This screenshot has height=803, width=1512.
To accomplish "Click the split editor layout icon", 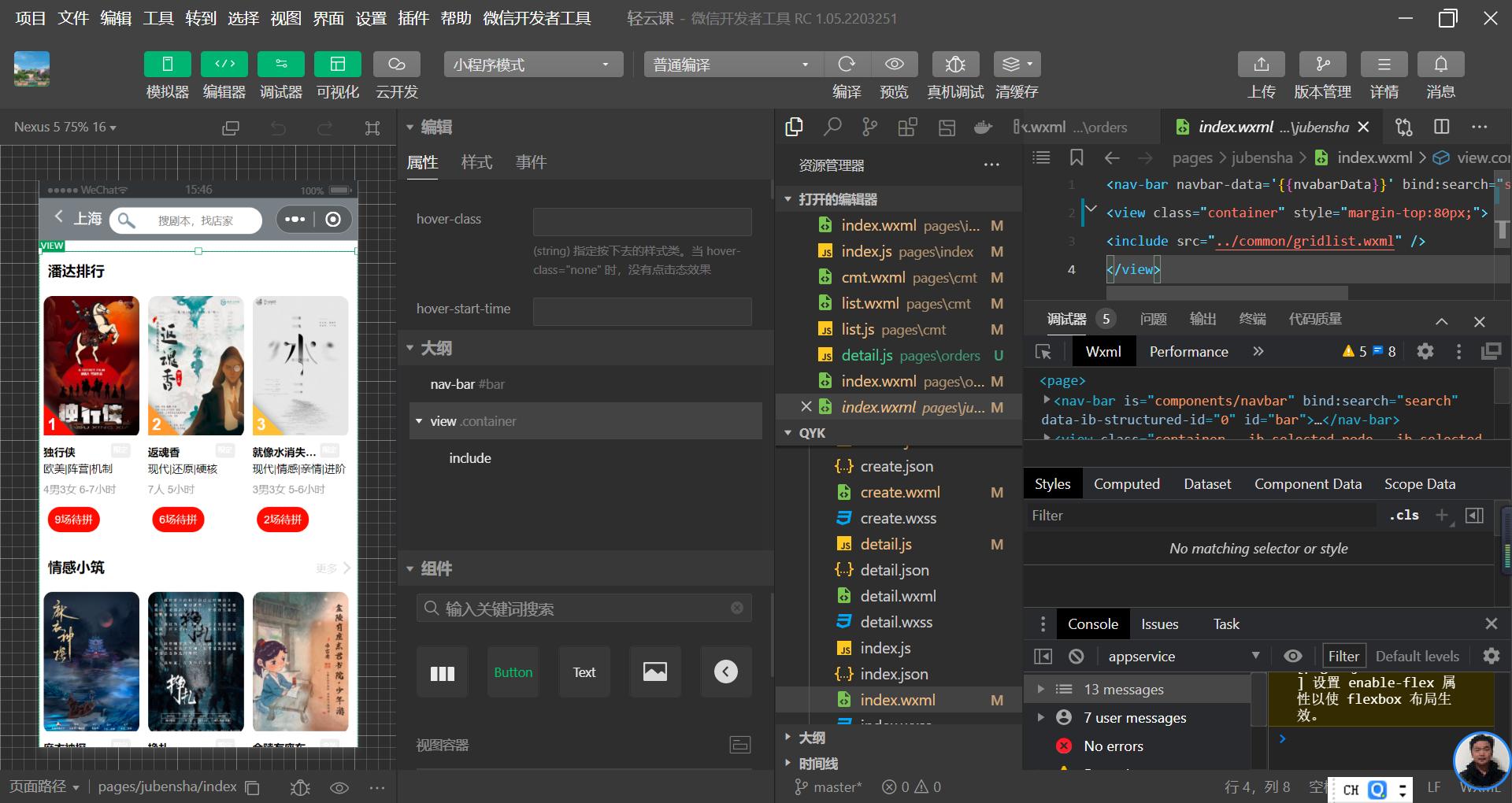I will coord(1442,127).
